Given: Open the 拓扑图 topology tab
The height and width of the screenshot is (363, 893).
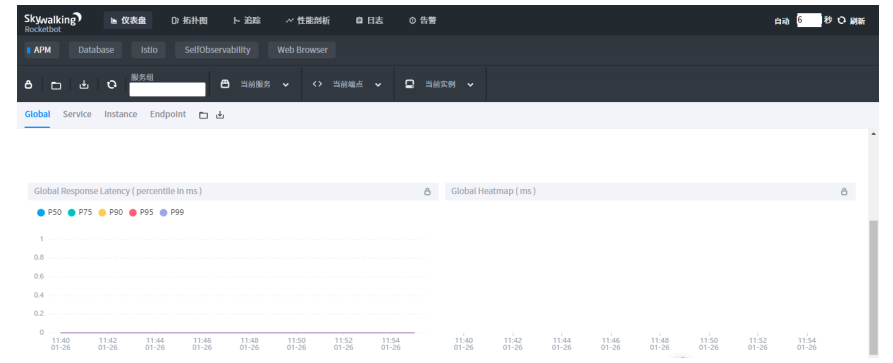Looking at the screenshot, I should pos(190,21).
